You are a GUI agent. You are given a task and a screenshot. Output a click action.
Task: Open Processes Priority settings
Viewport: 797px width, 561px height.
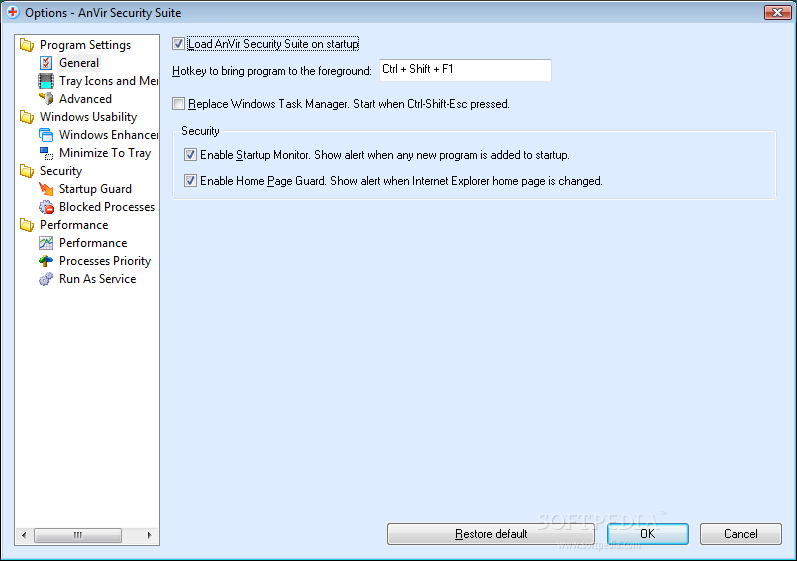[105, 261]
